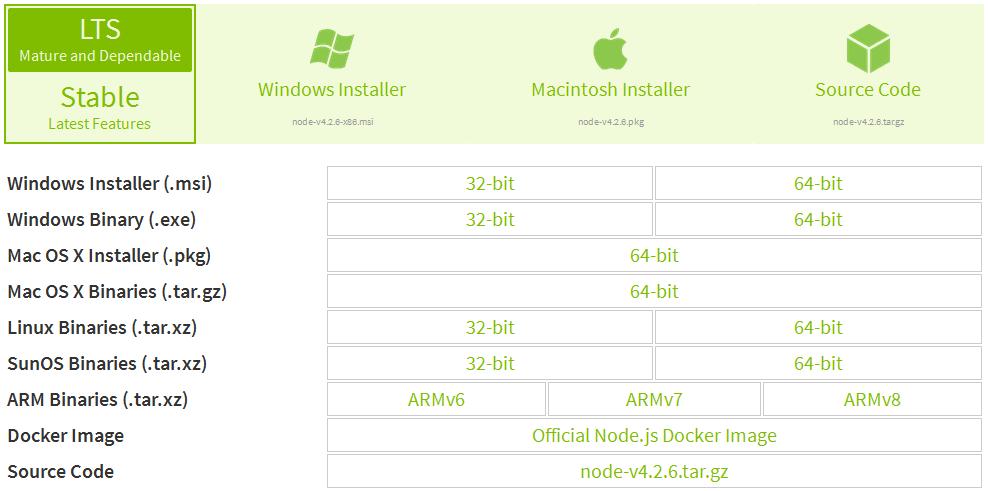Download 64-bit Mac OS X Binaries (.tar.gz)
The height and width of the screenshot is (491, 988).
[654, 292]
